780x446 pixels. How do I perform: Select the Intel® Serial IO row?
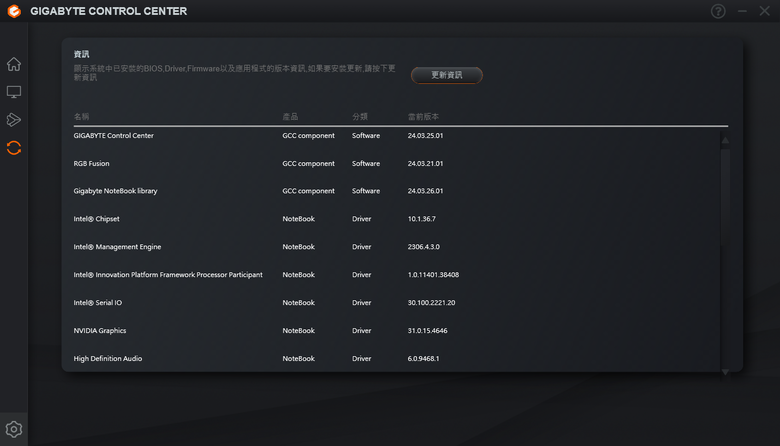coord(396,302)
